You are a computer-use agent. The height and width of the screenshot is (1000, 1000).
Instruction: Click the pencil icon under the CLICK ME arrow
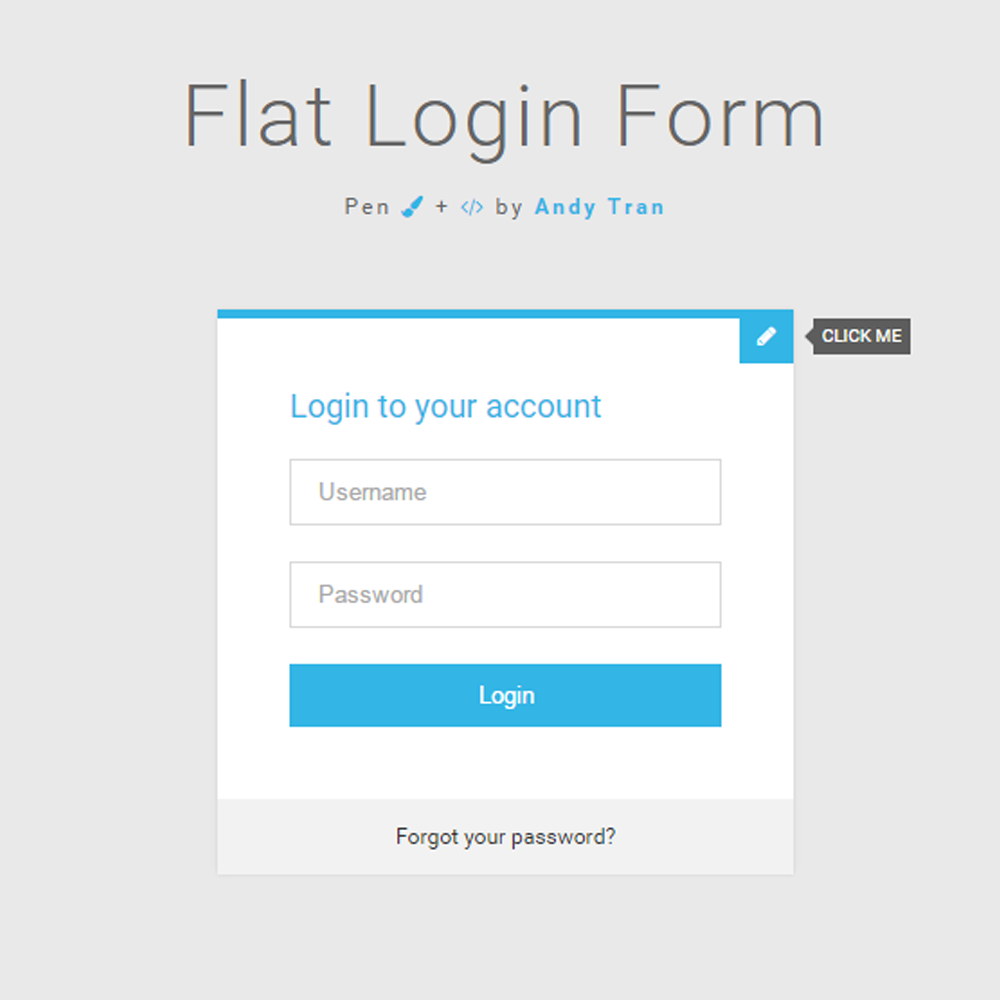[766, 336]
